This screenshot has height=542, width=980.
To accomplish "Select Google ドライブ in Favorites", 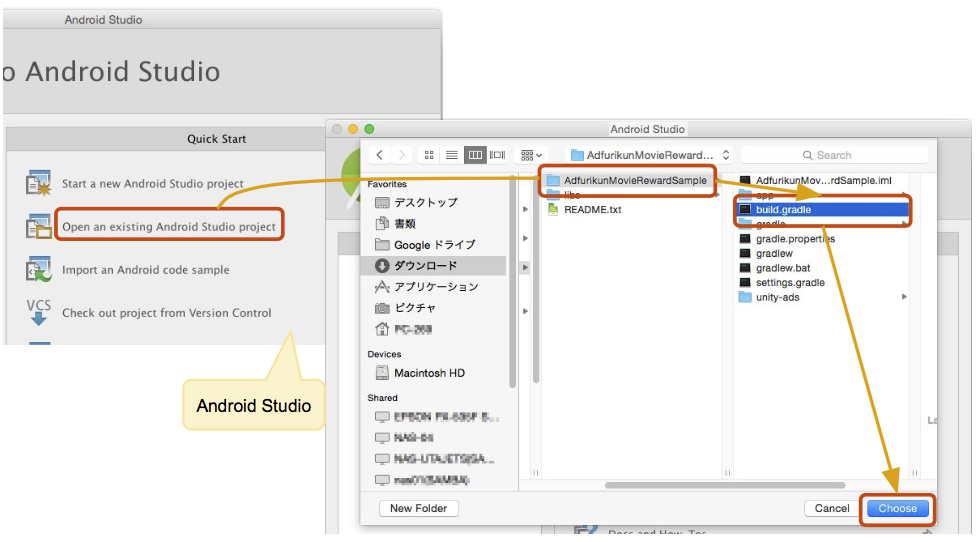I will (x=434, y=244).
